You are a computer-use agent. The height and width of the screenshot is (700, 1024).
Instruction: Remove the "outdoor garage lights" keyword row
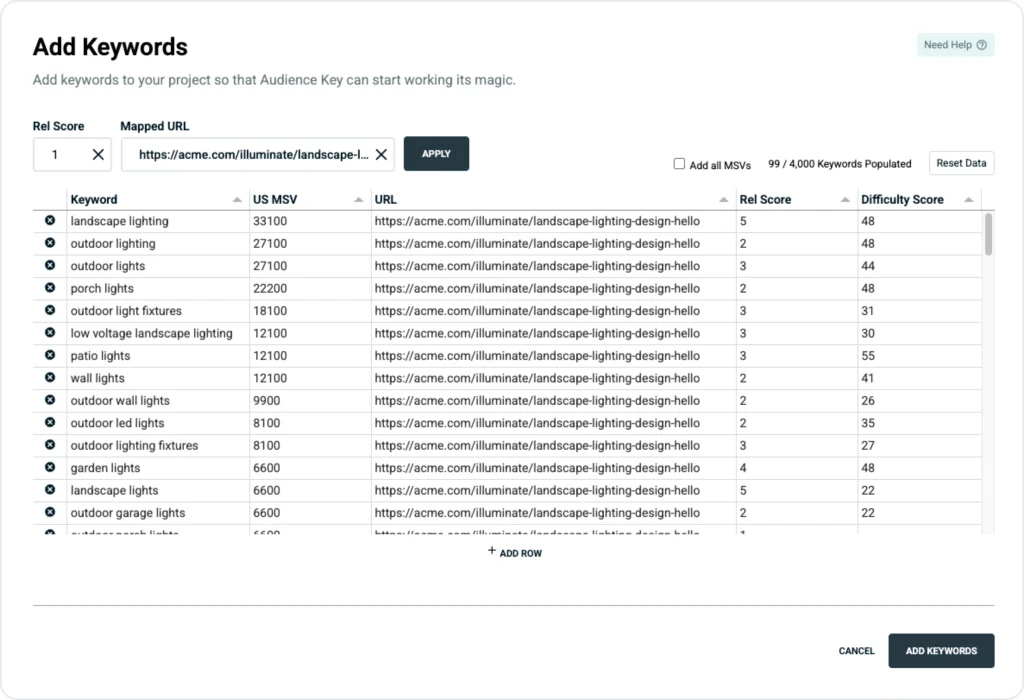[x=49, y=512]
